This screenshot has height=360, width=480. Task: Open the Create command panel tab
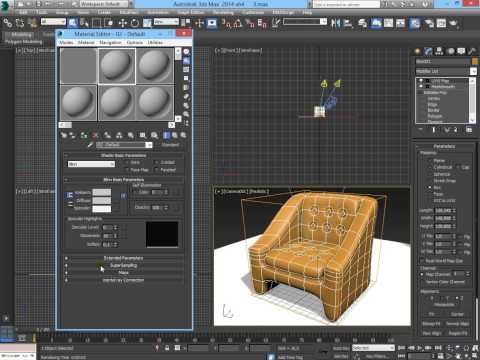click(417, 51)
